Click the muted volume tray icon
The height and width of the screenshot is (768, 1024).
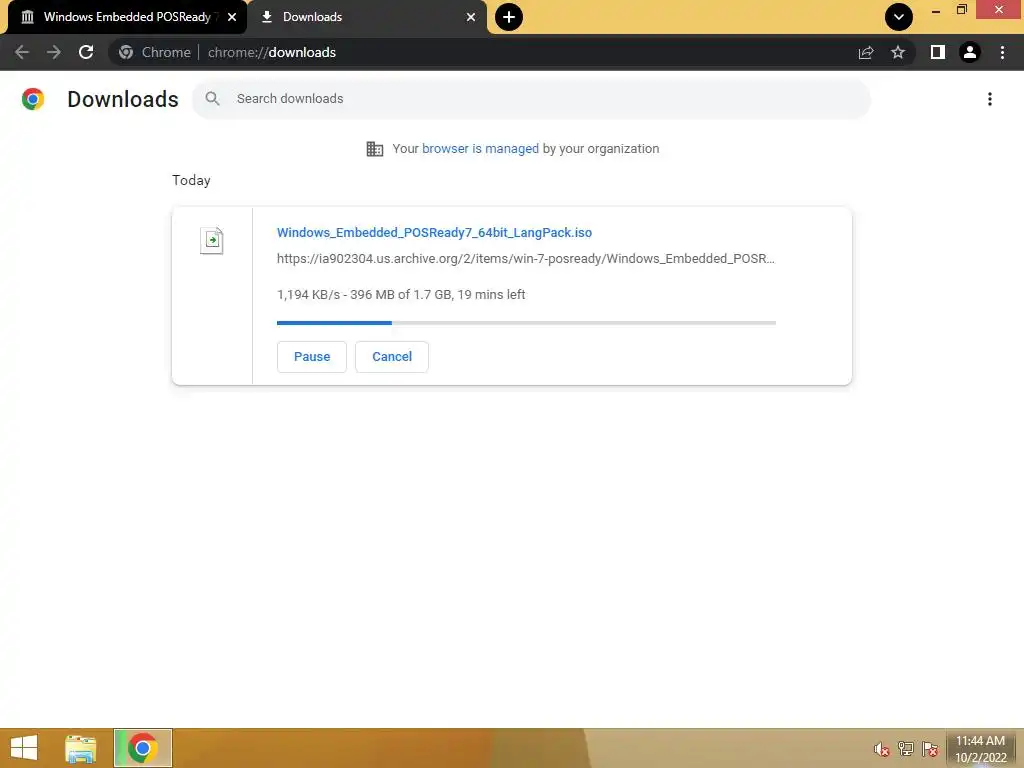881,749
